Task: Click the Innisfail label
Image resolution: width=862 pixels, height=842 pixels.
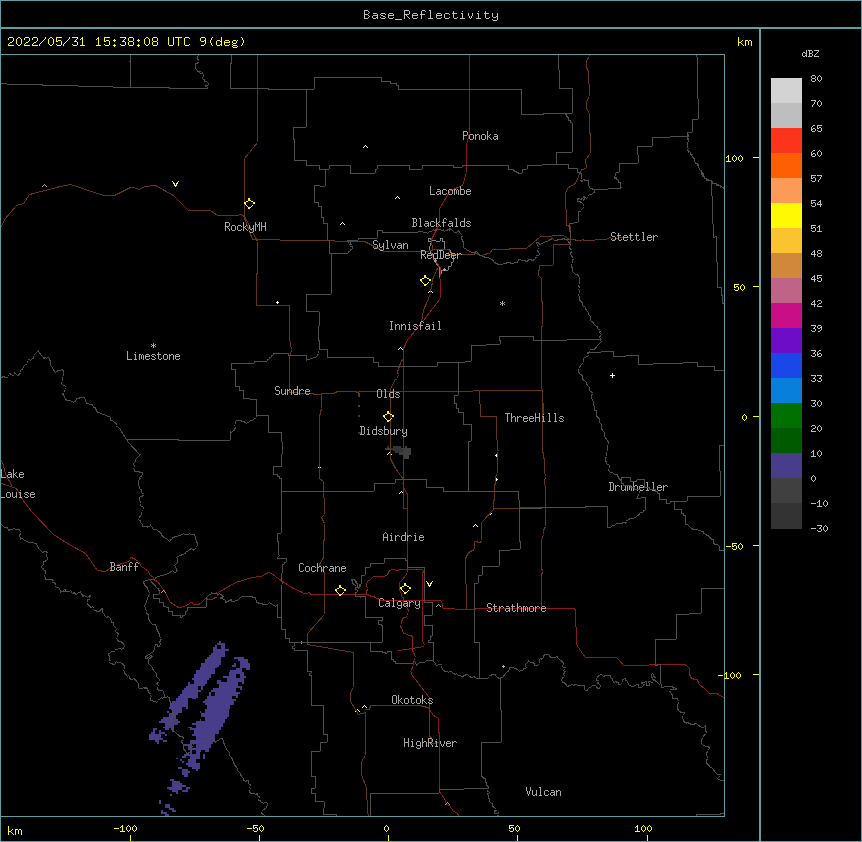Action: (415, 326)
